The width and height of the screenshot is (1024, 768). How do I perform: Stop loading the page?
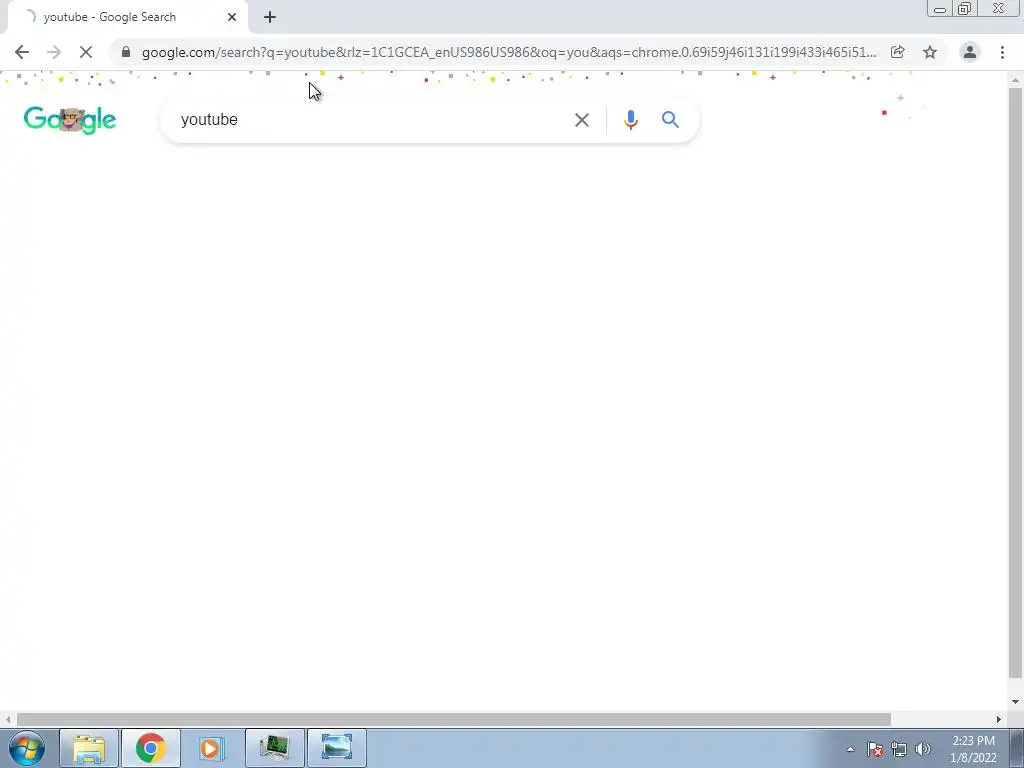(86, 52)
